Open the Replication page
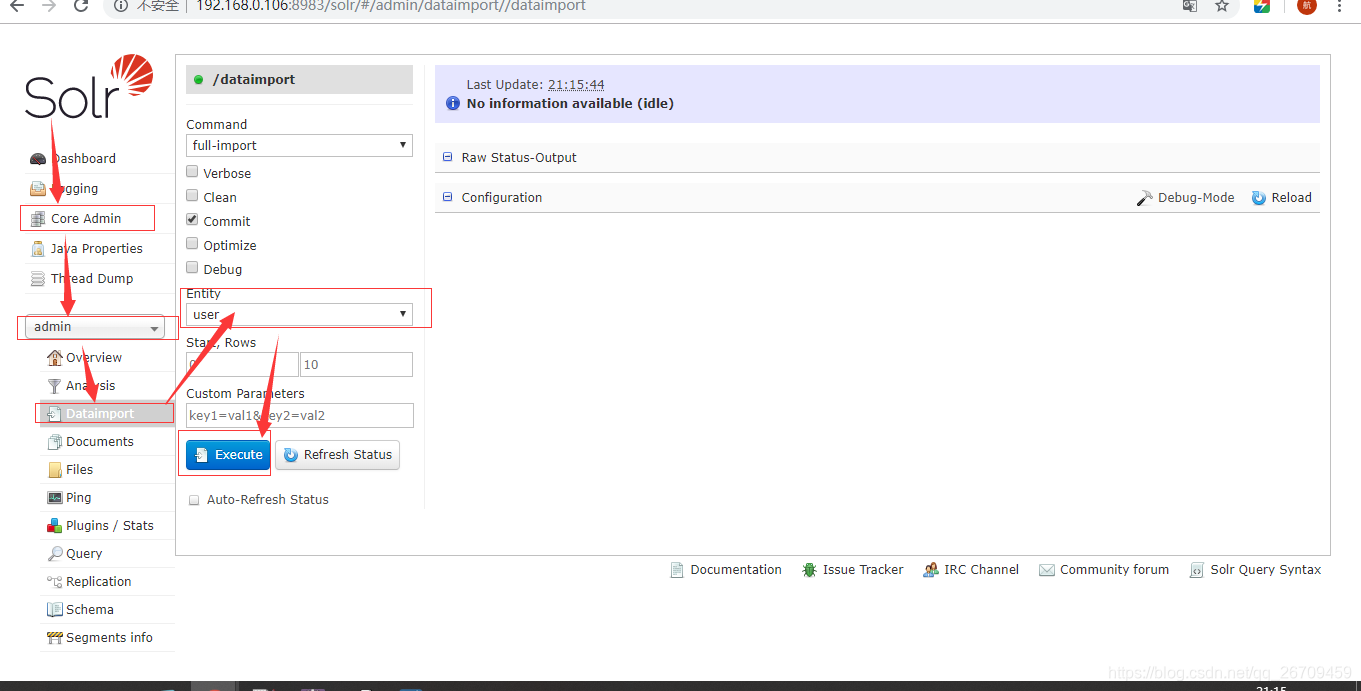Viewport: 1361px width, 691px height. 98,581
